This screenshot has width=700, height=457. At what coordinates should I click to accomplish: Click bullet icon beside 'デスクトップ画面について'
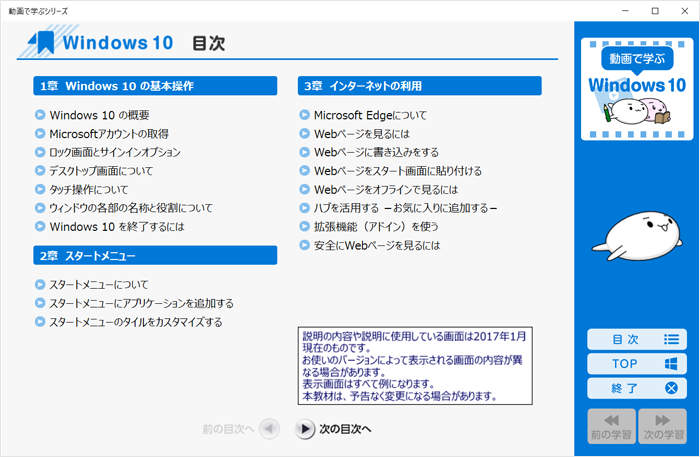[40, 171]
